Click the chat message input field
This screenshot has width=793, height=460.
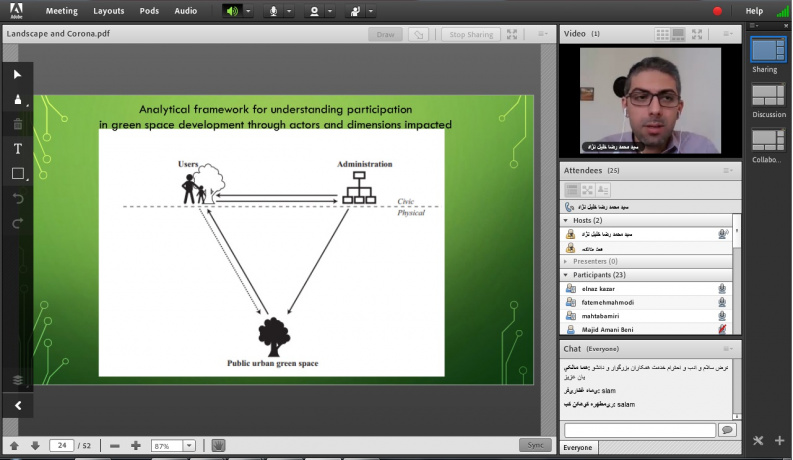pyautogui.click(x=639, y=430)
